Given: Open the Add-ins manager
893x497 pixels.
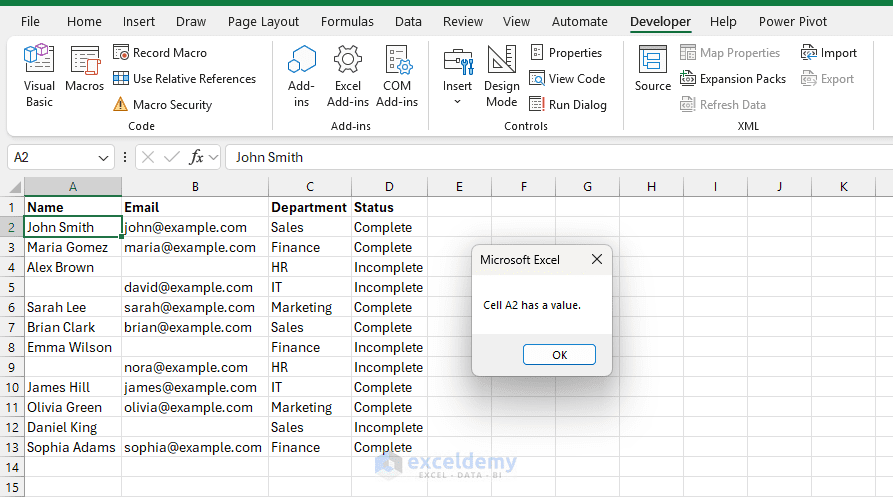Looking at the screenshot, I should point(301,76).
